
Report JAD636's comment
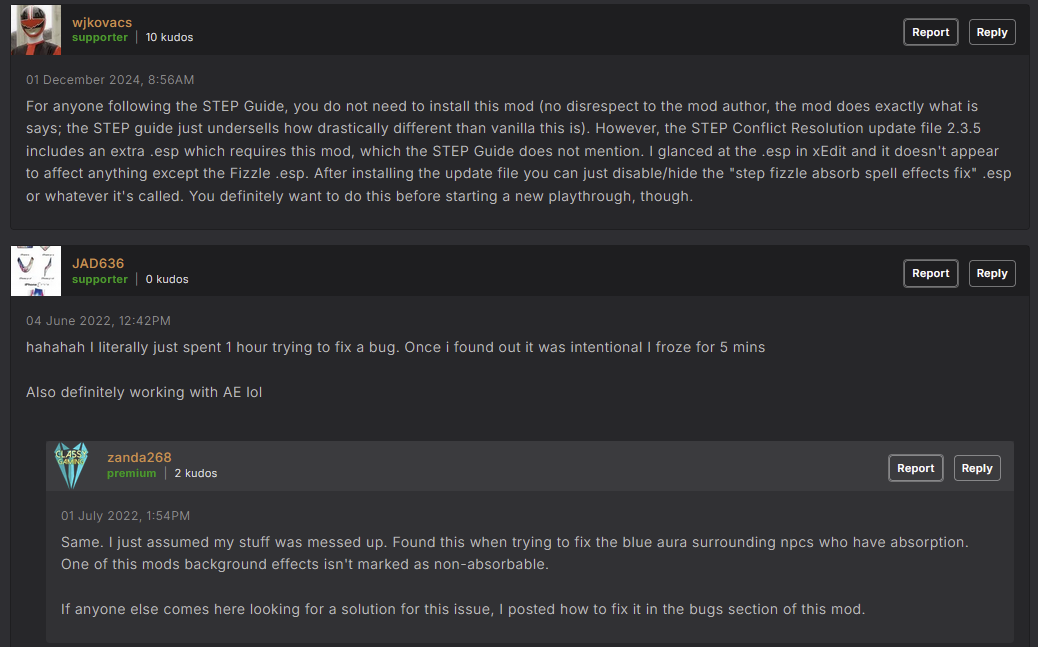(x=930, y=273)
